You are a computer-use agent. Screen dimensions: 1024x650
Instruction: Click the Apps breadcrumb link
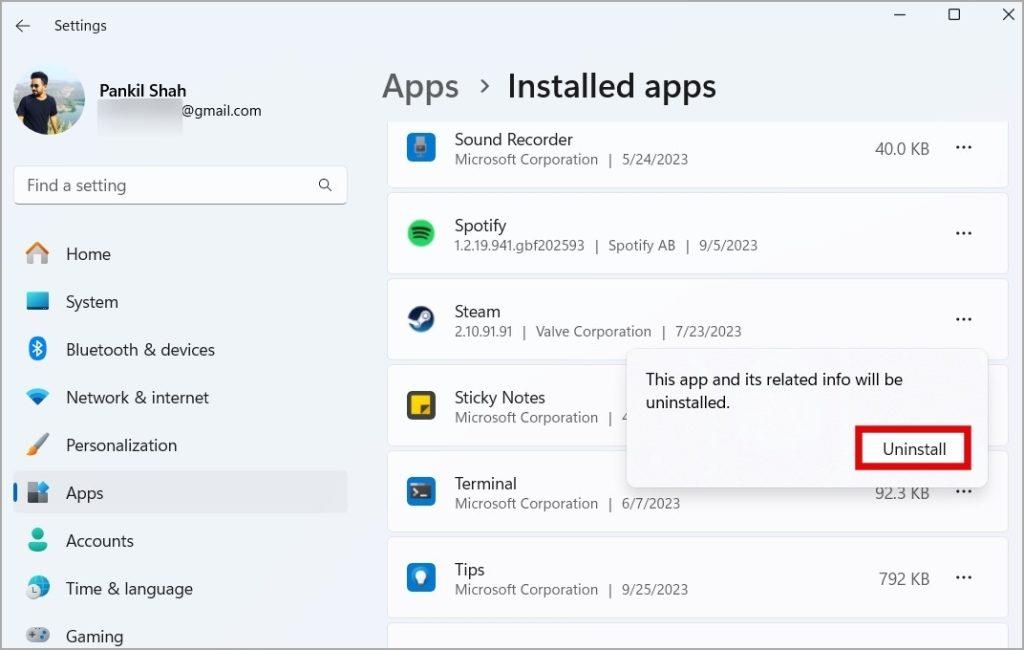pos(421,86)
